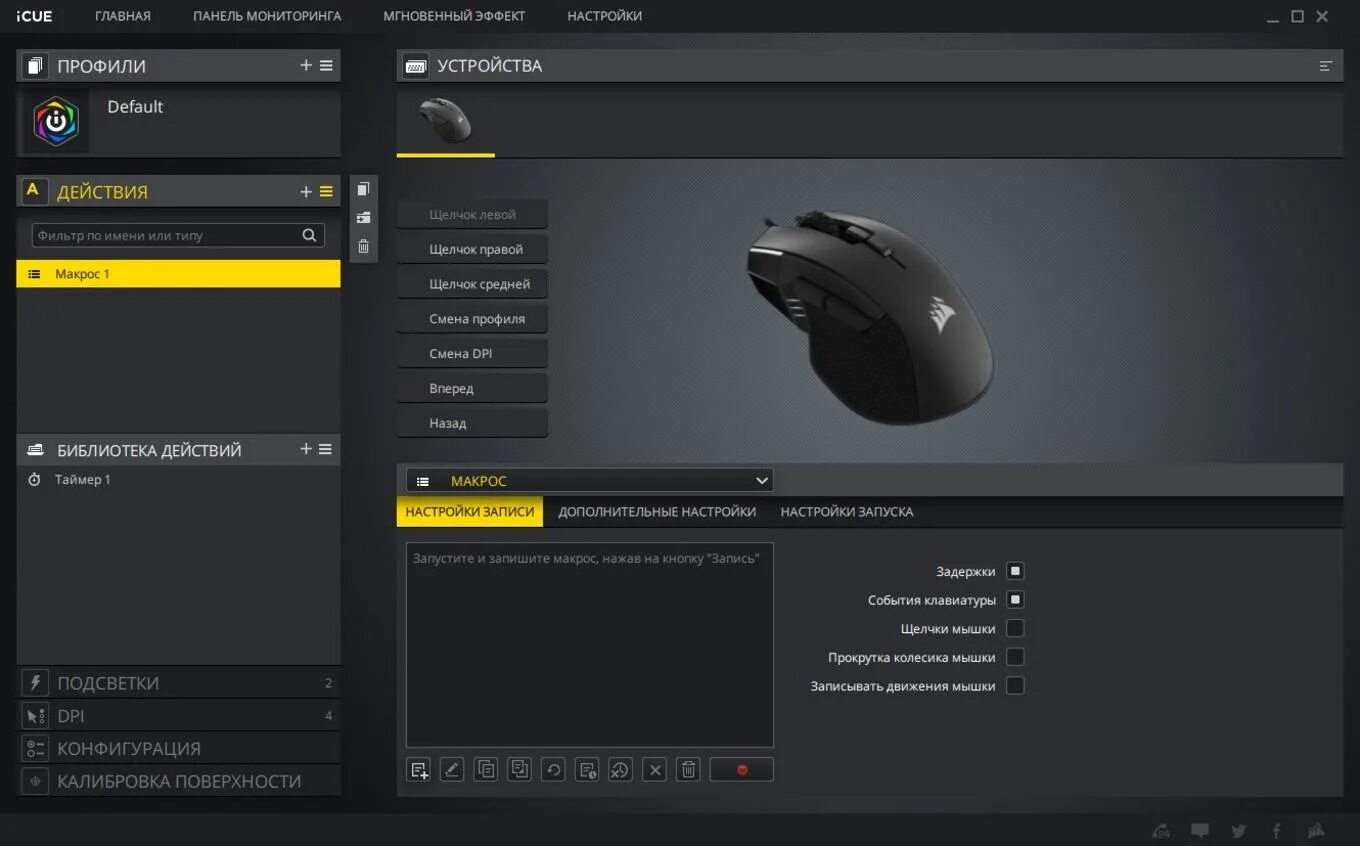Open the ПАНЕЛЬ МОНИТОРИНГА menu
This screenshot has height=846, width=1360.
point(267,16)
